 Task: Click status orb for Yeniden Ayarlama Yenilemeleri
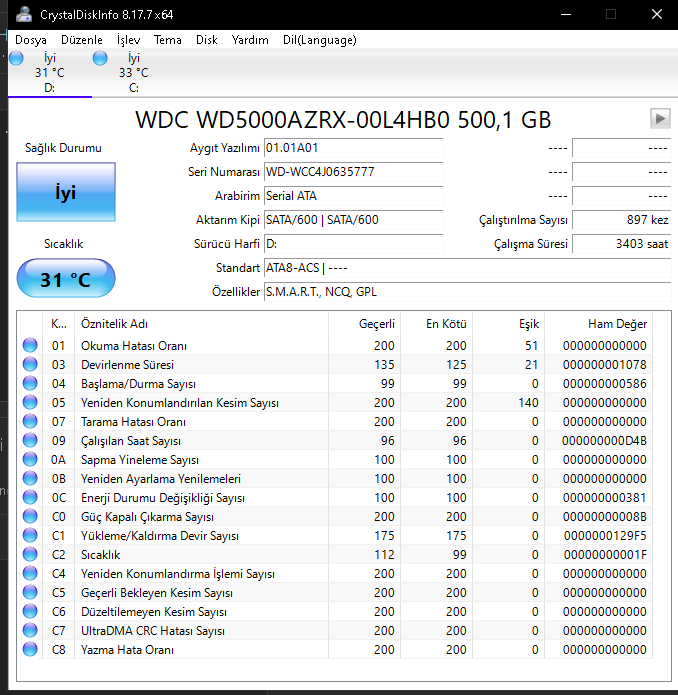pos(30,478)
